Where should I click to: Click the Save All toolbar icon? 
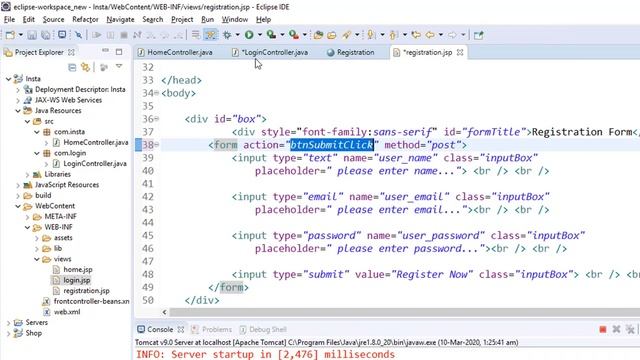pos(46,35)
